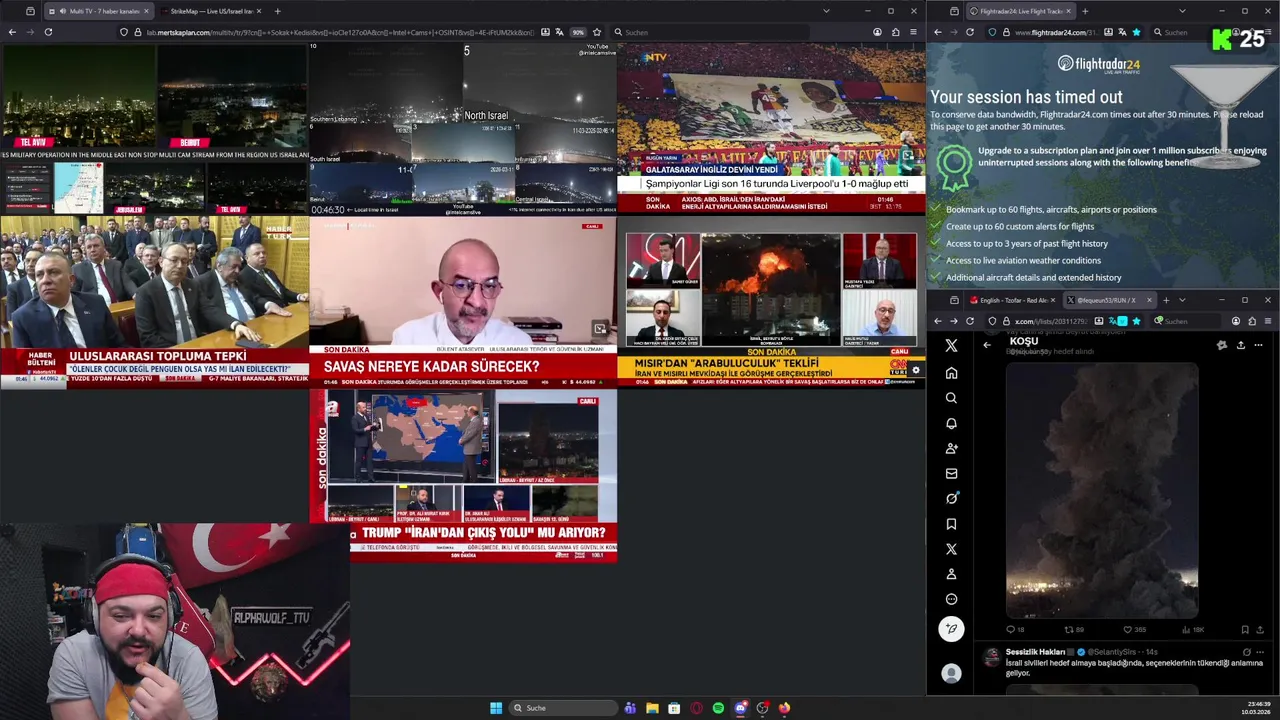Open NTV Galatasaray stadium stream tile

[771, 128]
